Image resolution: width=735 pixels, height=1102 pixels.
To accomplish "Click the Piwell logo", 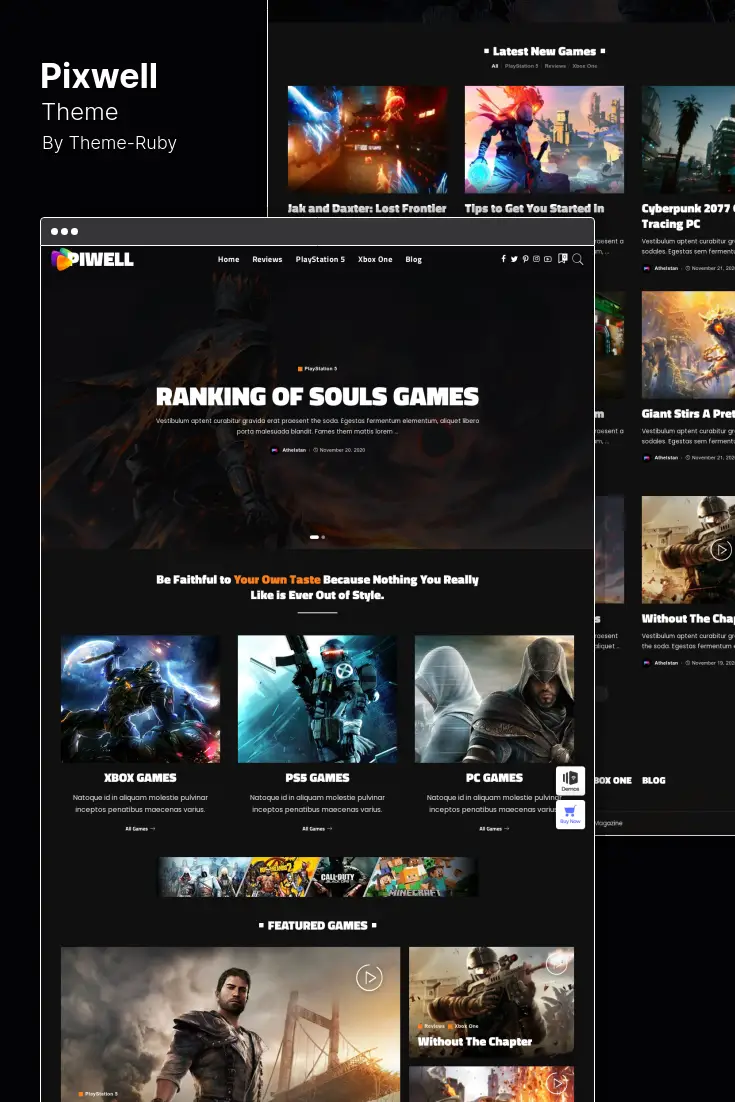I will [92, 259].
